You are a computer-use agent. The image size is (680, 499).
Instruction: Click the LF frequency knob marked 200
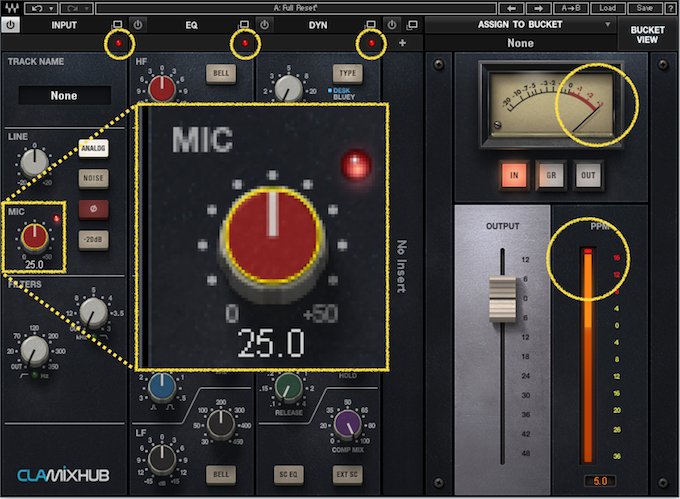pos(221,424)
